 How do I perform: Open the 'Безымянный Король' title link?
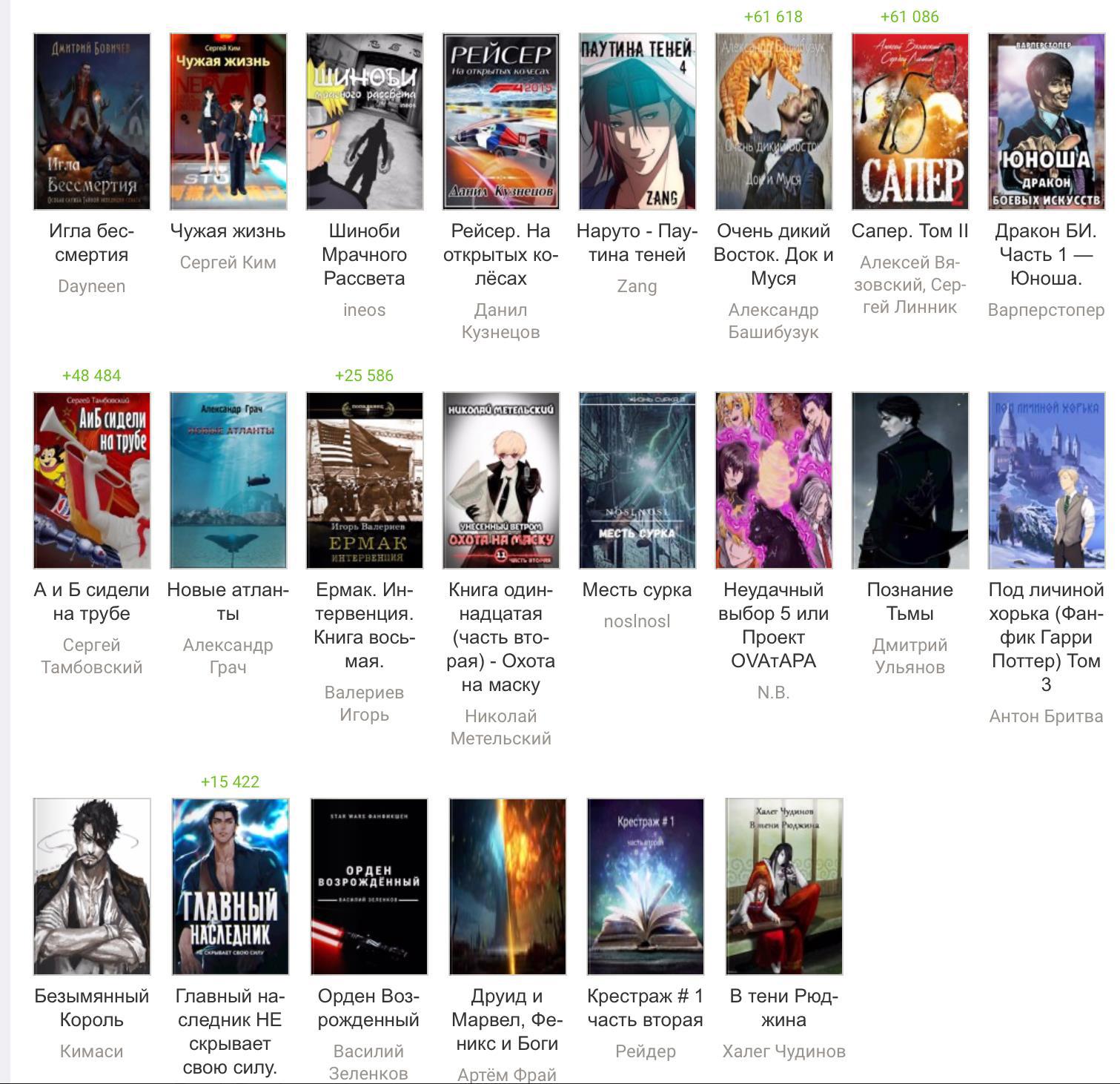coord(92,1008)
